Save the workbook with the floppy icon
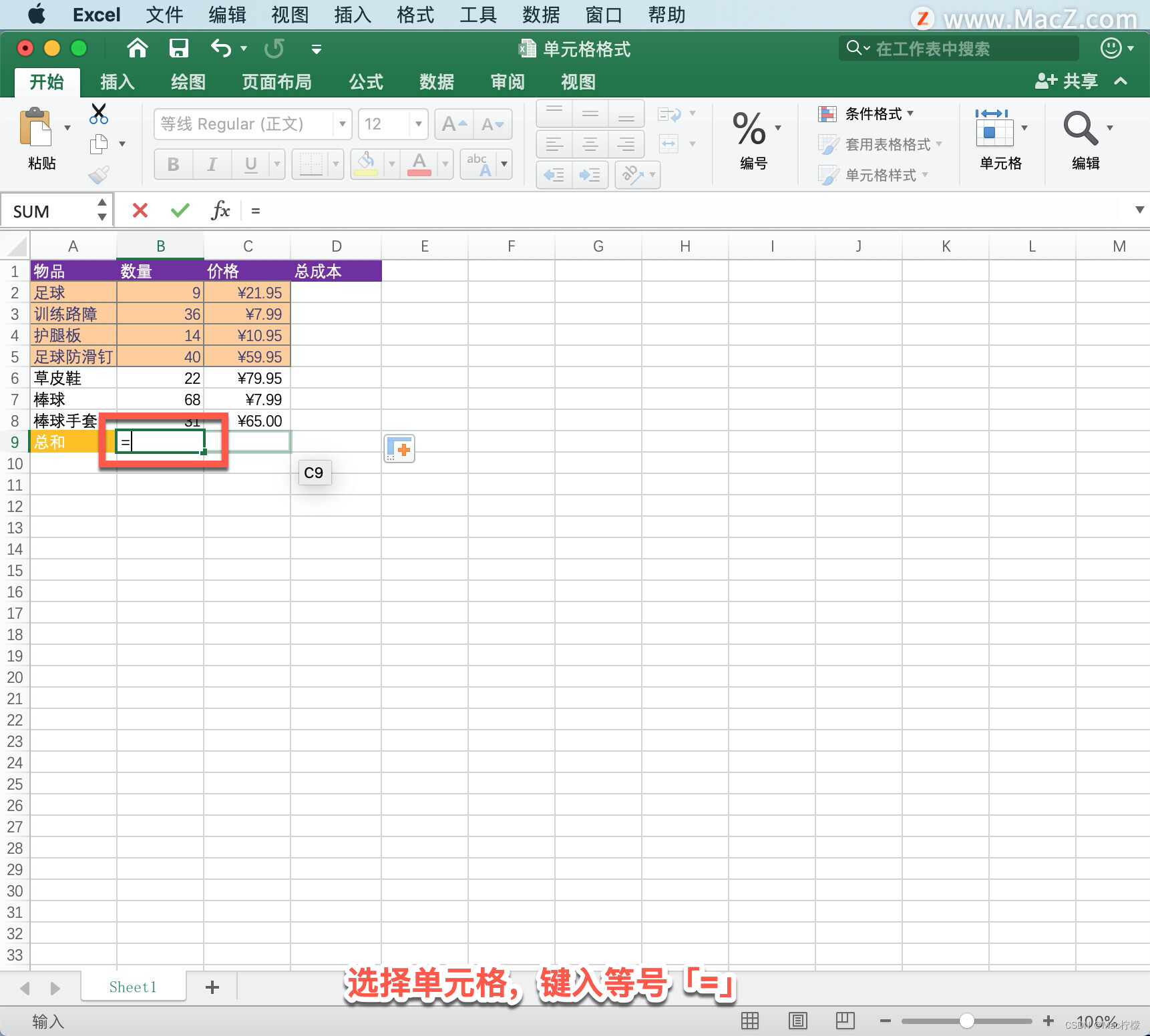 pyautogui.click(x=179, y=48)
